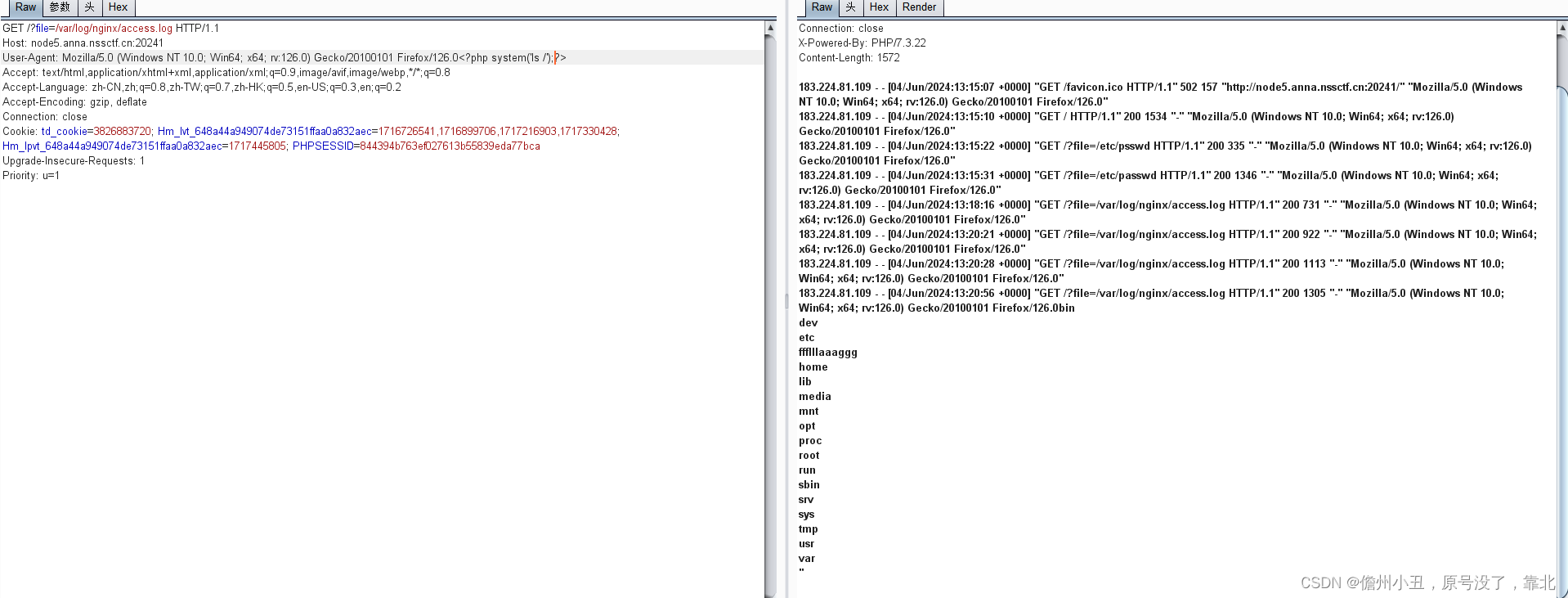Click Connection: close in the request pane
Screen dimensions: 1568x598
click(45, 116)
